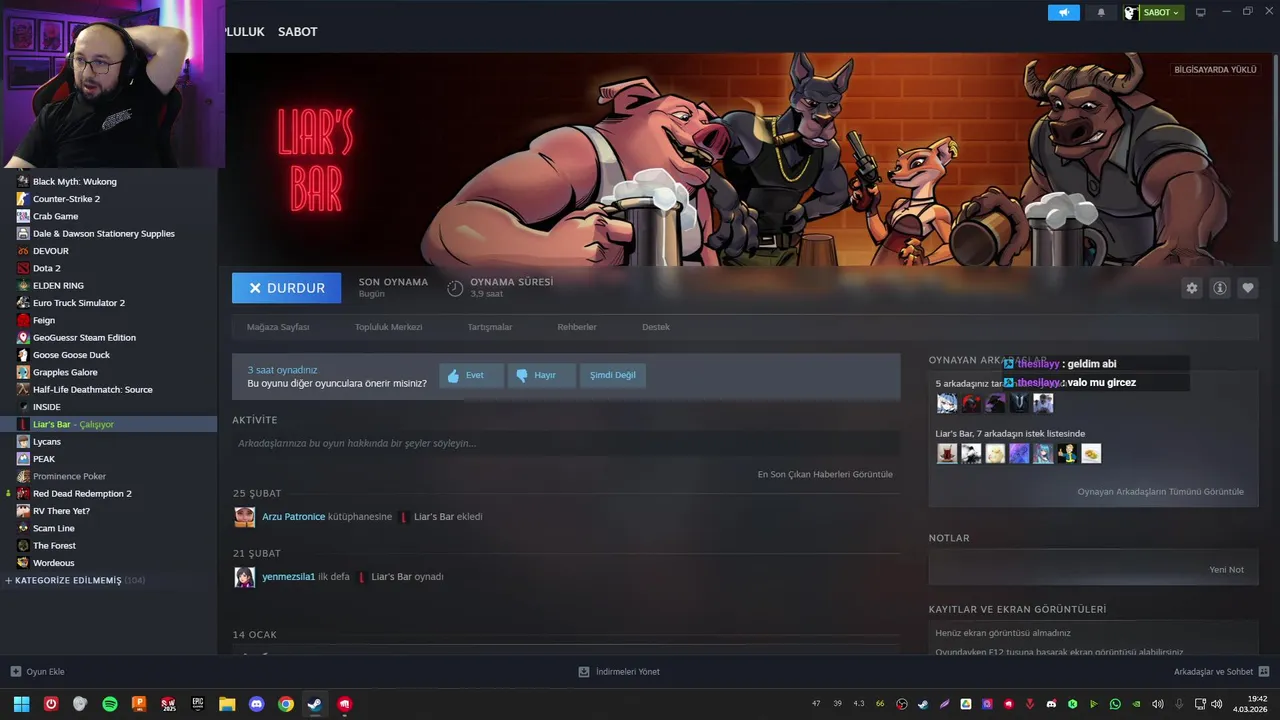1280x720 pixels.
Task: Expand the SABOT account dropdown
Action: point(1162,12)
